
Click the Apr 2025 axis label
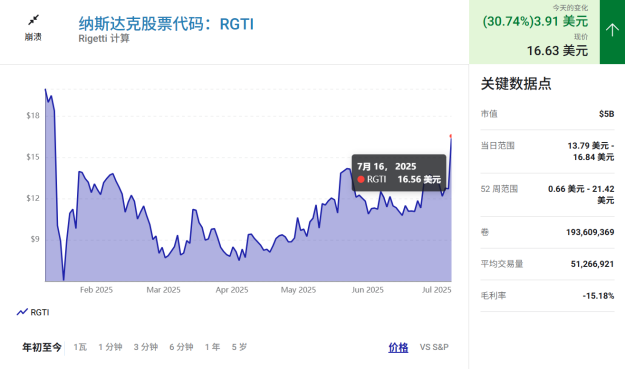coord(232,290)
